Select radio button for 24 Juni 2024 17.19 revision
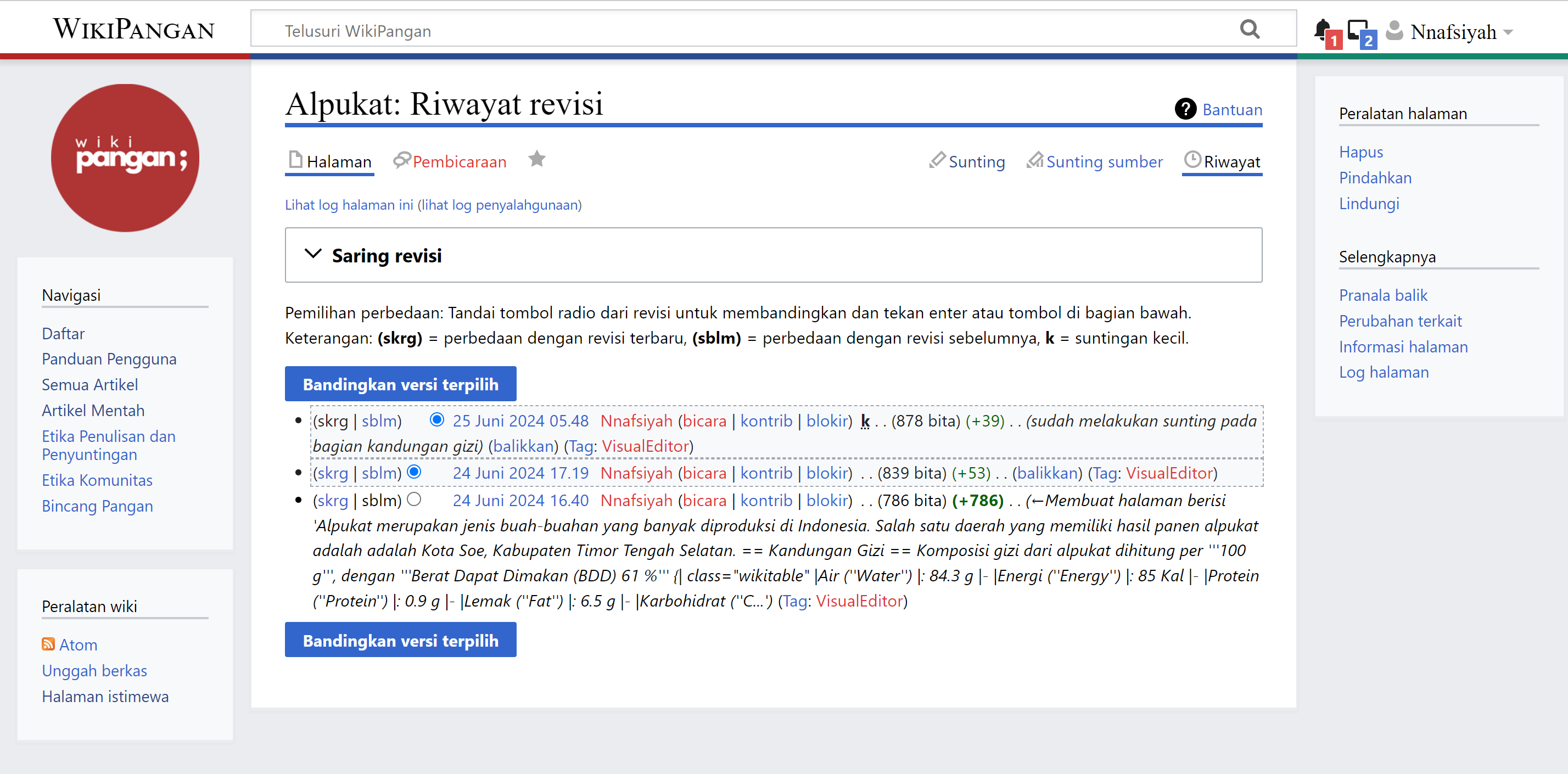Screen dimensions: 1568x774 tap(414, 472)
